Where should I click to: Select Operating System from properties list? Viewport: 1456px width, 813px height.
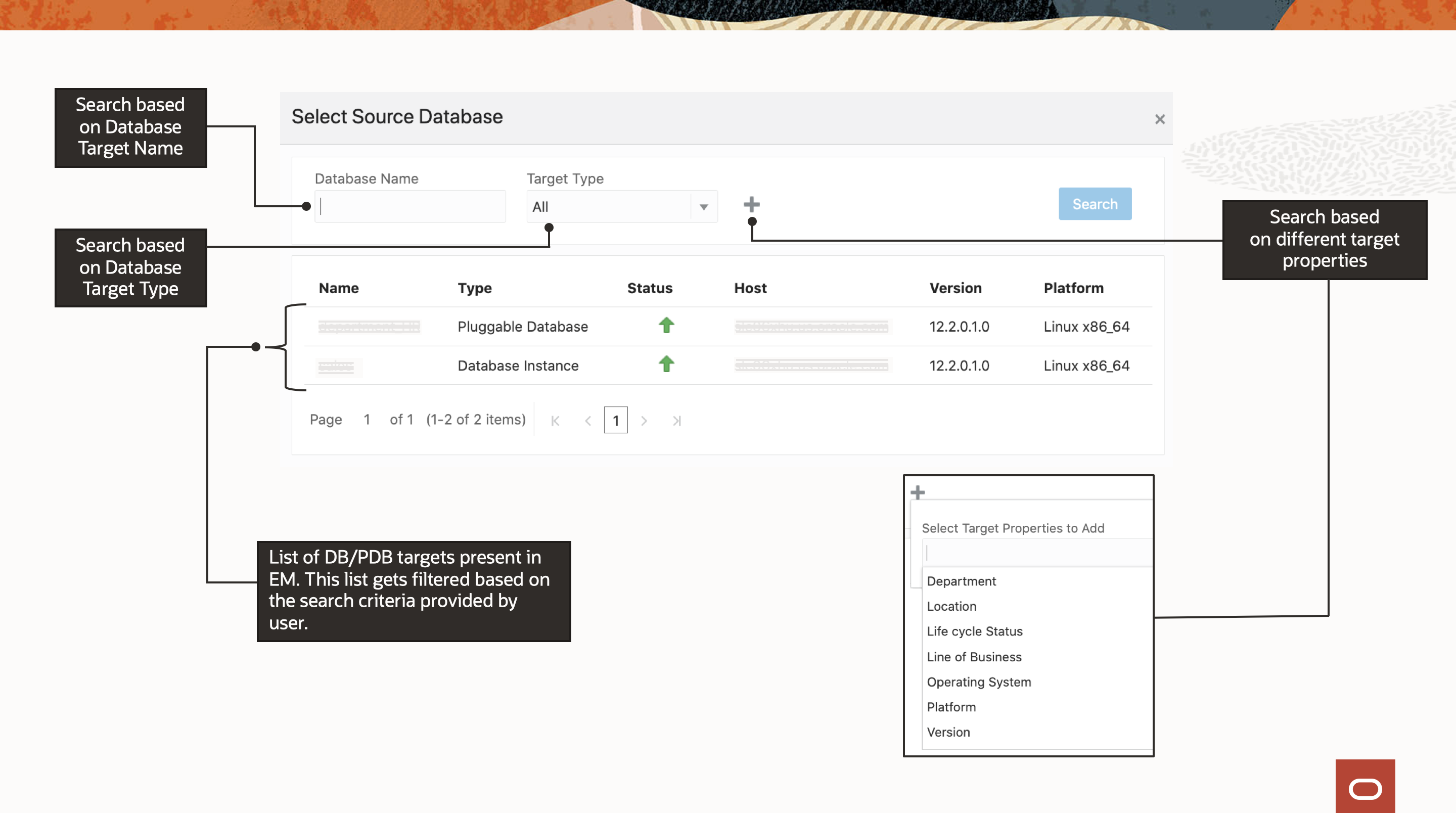point(978,682)
